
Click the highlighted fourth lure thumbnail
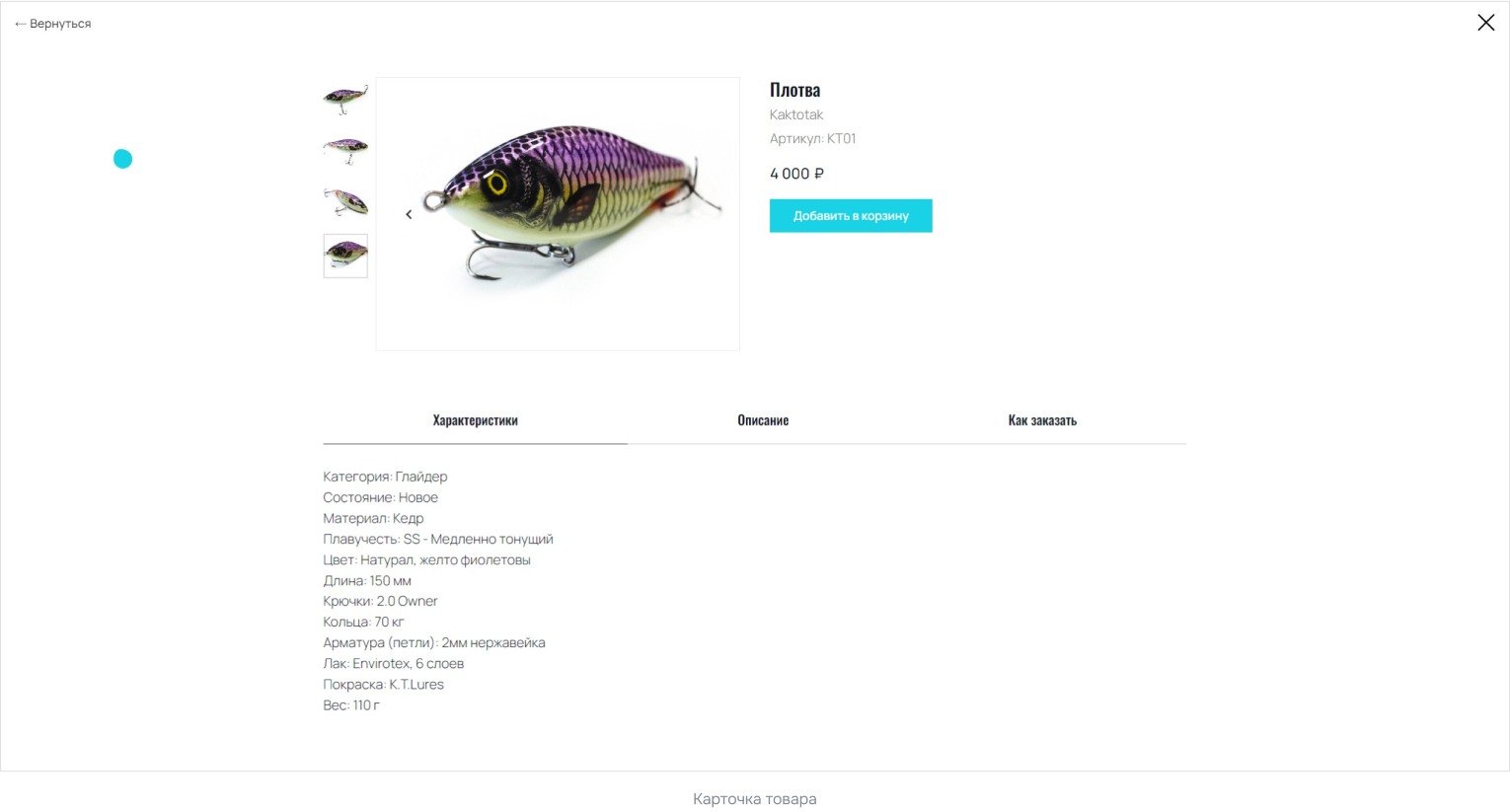point(345,256)
